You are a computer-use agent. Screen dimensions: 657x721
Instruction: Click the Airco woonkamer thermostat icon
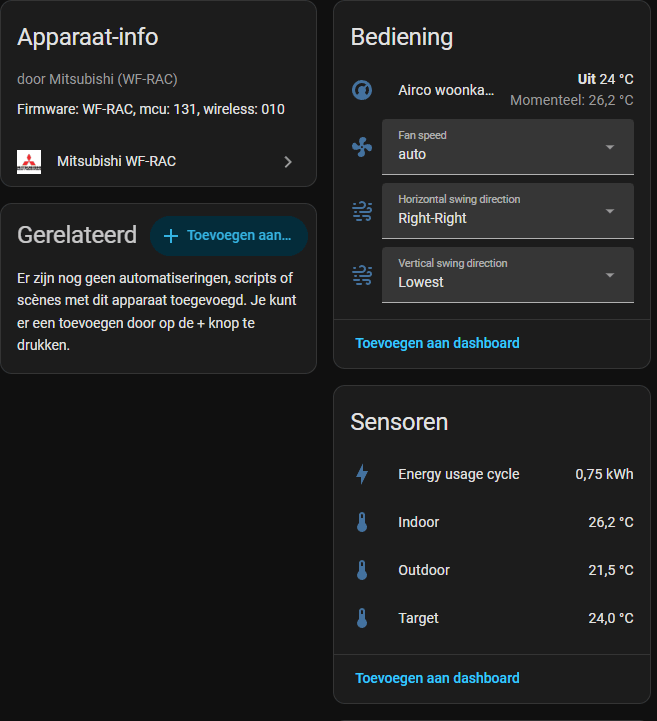coord(362,90)
